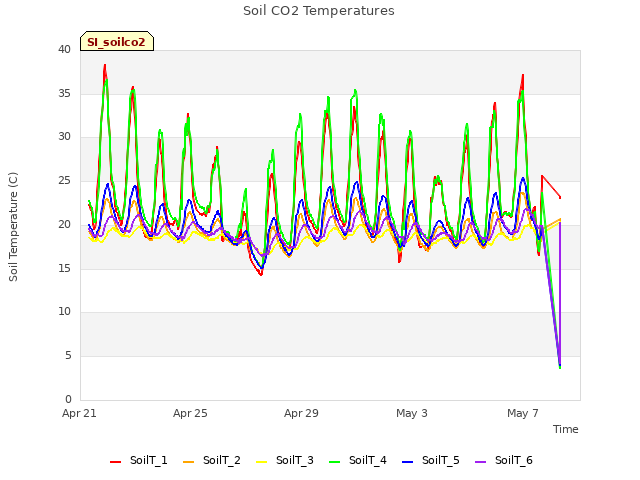Viewport: 640px width, 480px height.
Task: Toggle SoilT_6 series in legend
Action: [x=504, y=460]
